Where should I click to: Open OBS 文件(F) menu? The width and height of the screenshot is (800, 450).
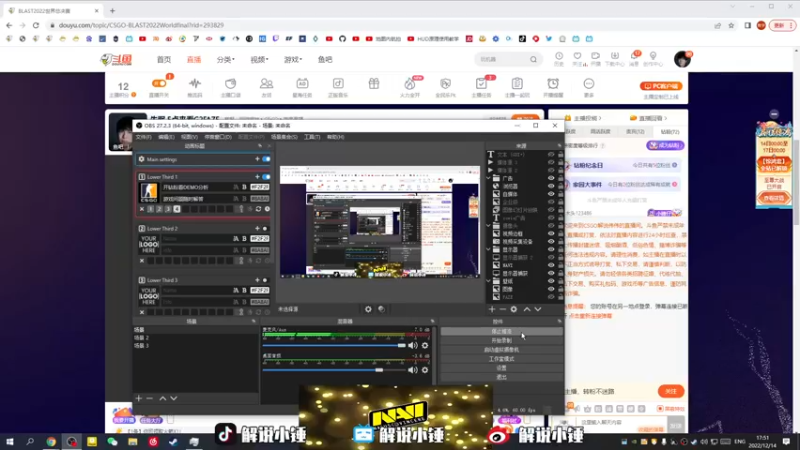tap(143, 137)
